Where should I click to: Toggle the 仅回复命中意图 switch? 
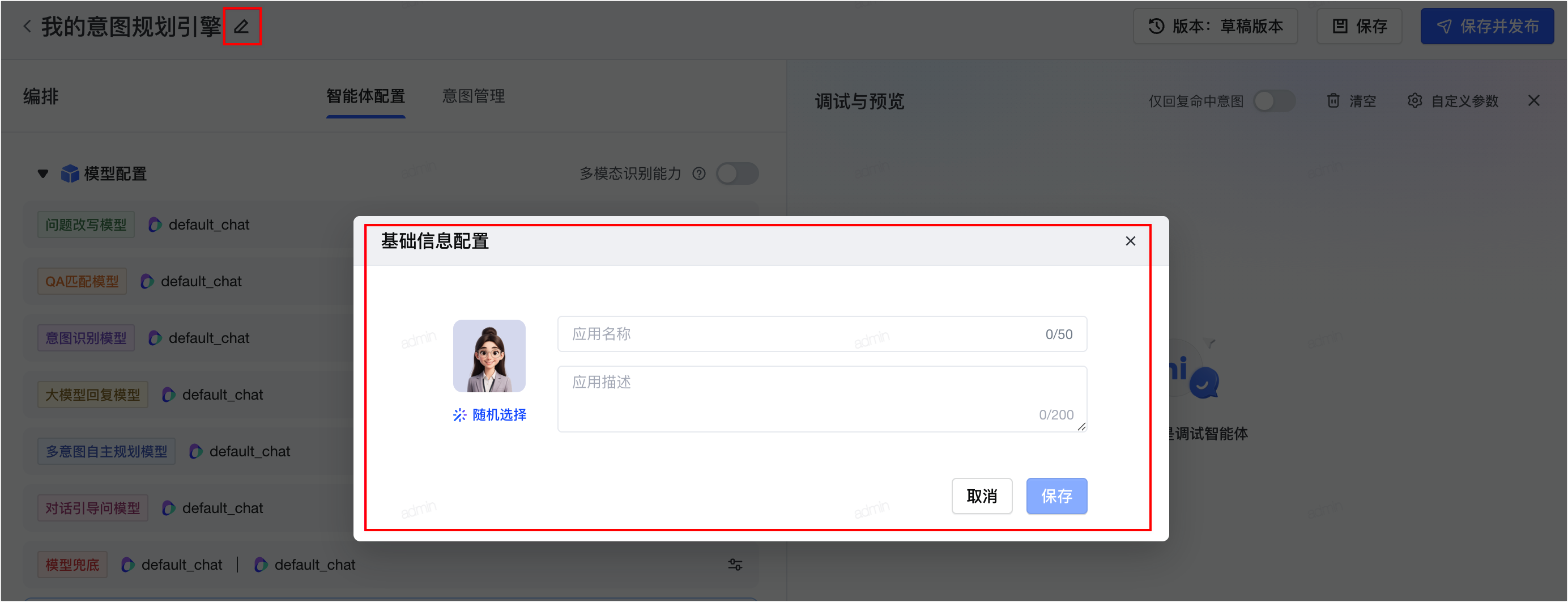[x=1274, y=101]
